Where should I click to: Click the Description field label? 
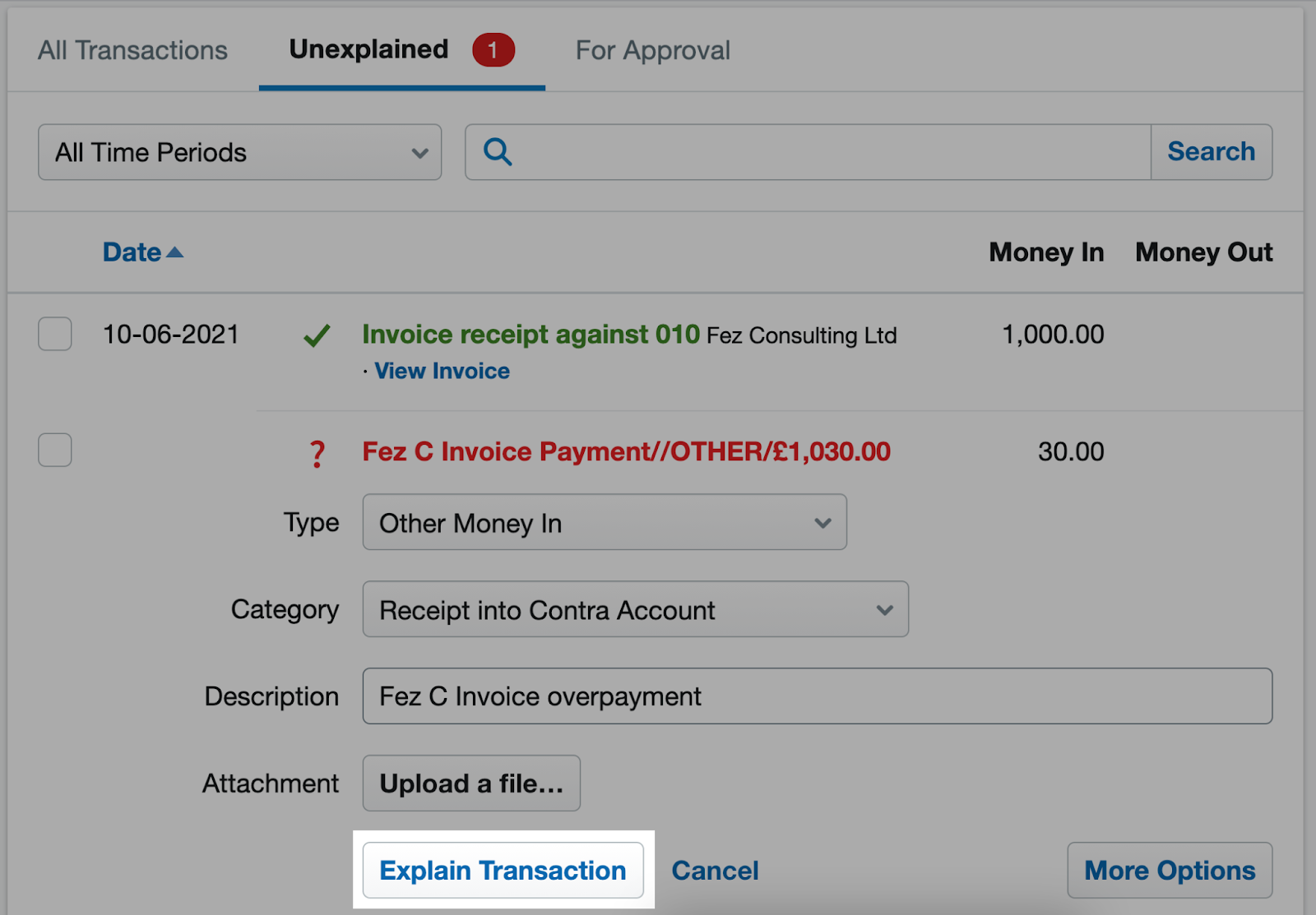tap(271, 697)
